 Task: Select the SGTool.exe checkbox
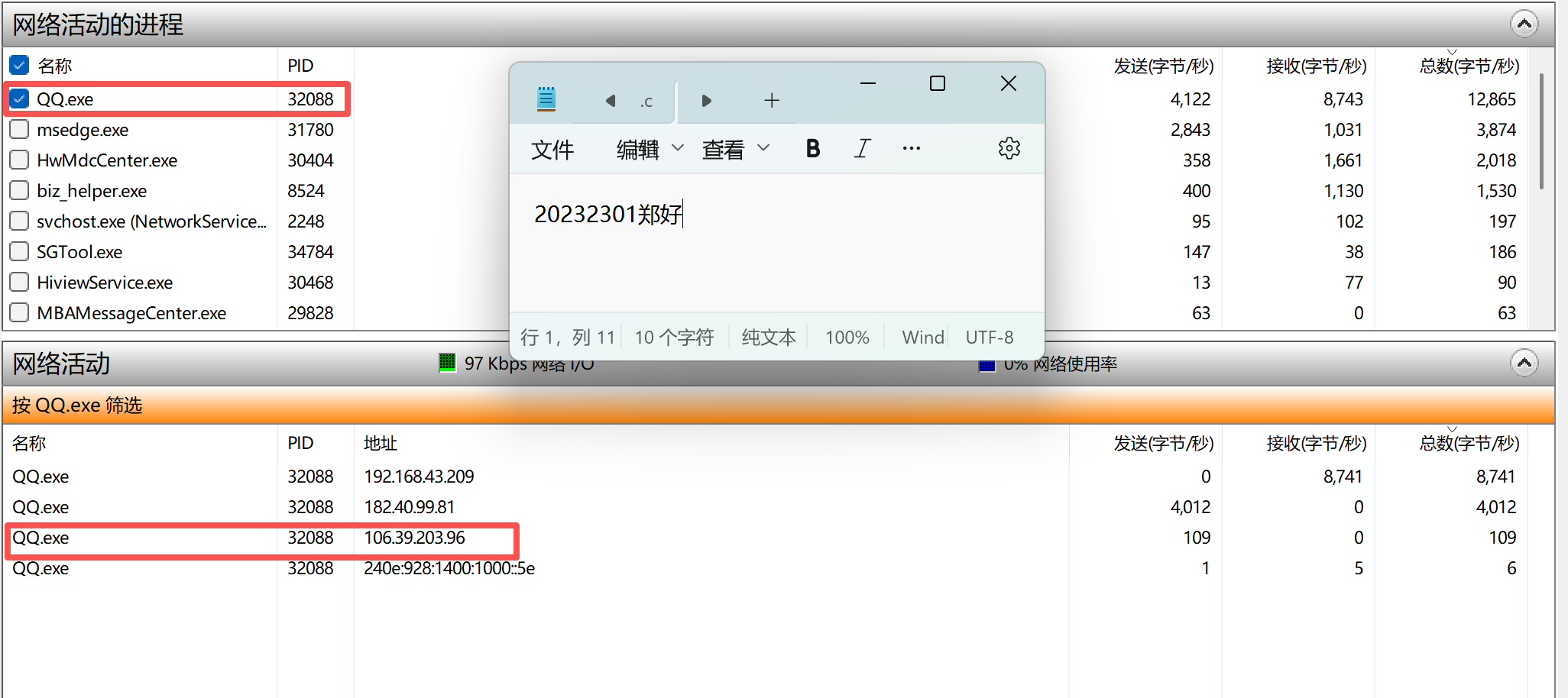point(19,251)
